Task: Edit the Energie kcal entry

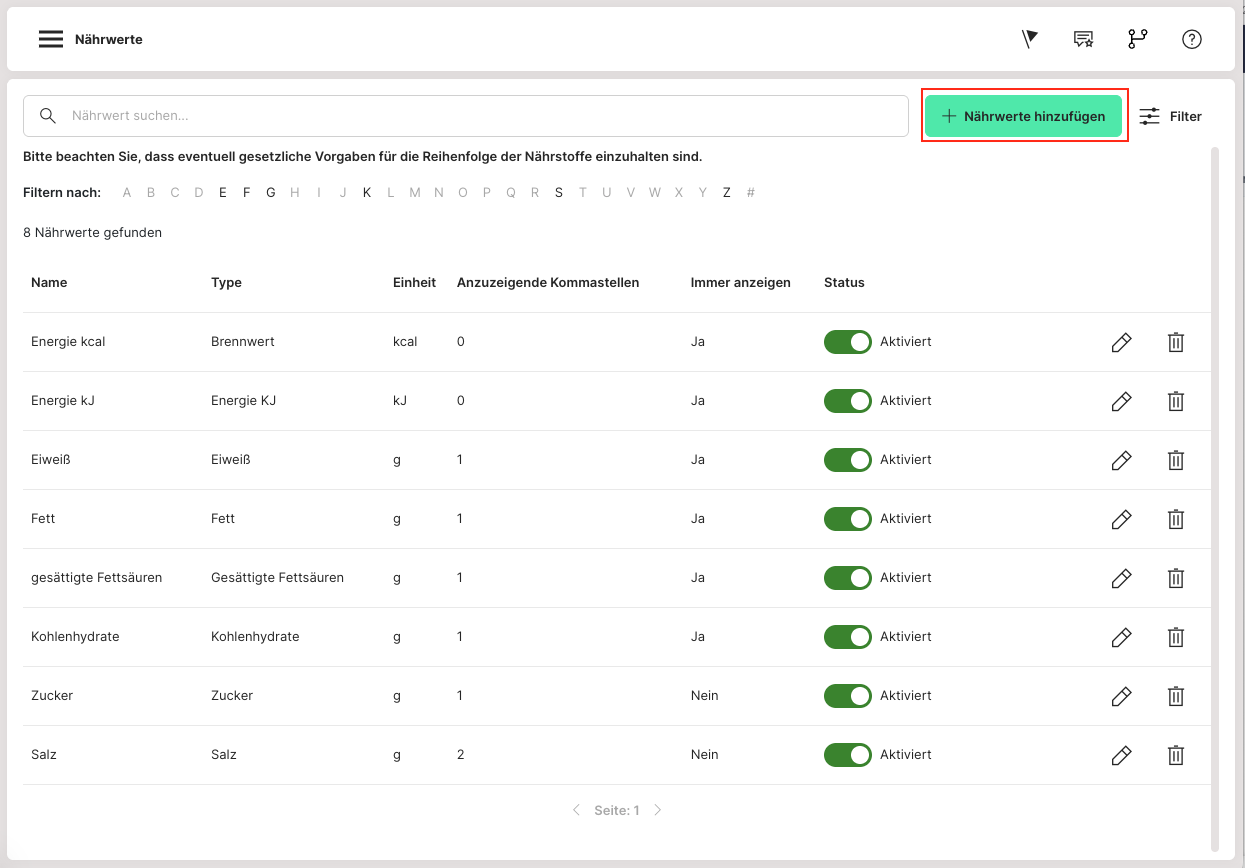Action: (1121, 342)
